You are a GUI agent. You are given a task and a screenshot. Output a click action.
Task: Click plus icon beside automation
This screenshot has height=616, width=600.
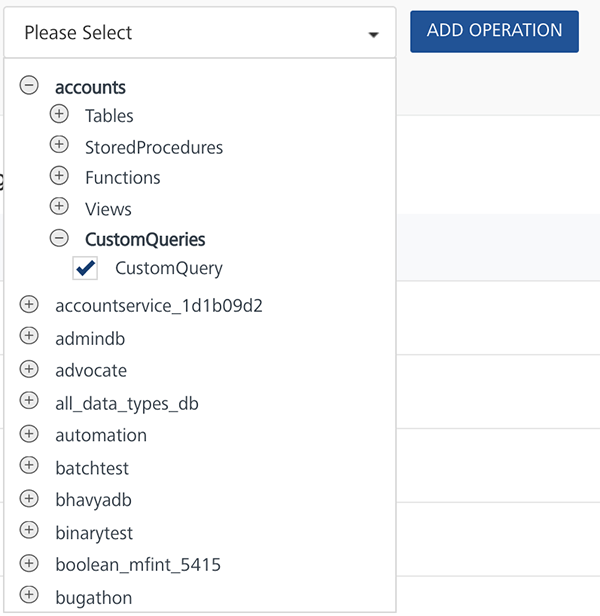pos(29,435)
